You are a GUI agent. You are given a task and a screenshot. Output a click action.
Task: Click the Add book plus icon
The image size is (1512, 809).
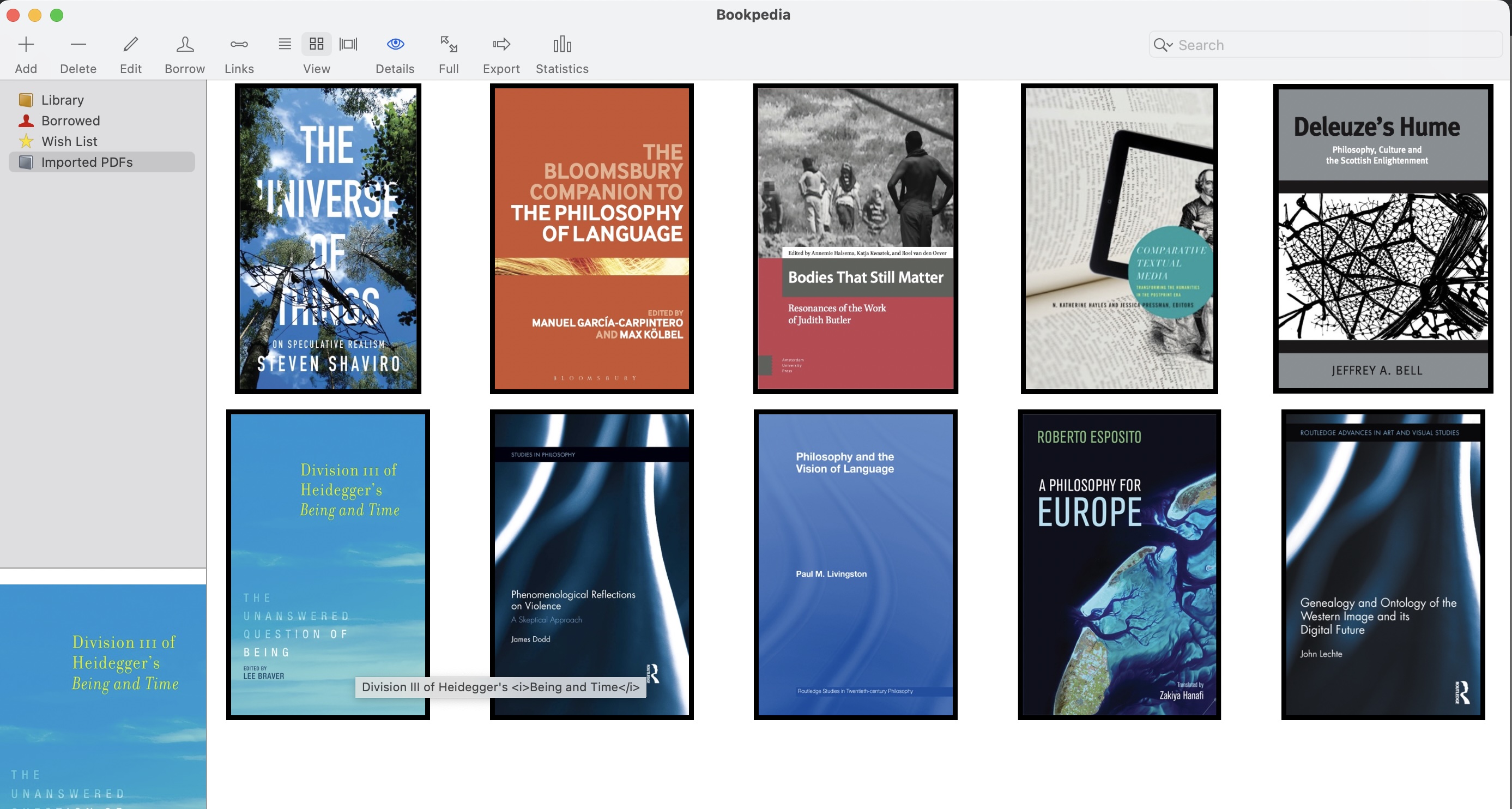[26, 44]
